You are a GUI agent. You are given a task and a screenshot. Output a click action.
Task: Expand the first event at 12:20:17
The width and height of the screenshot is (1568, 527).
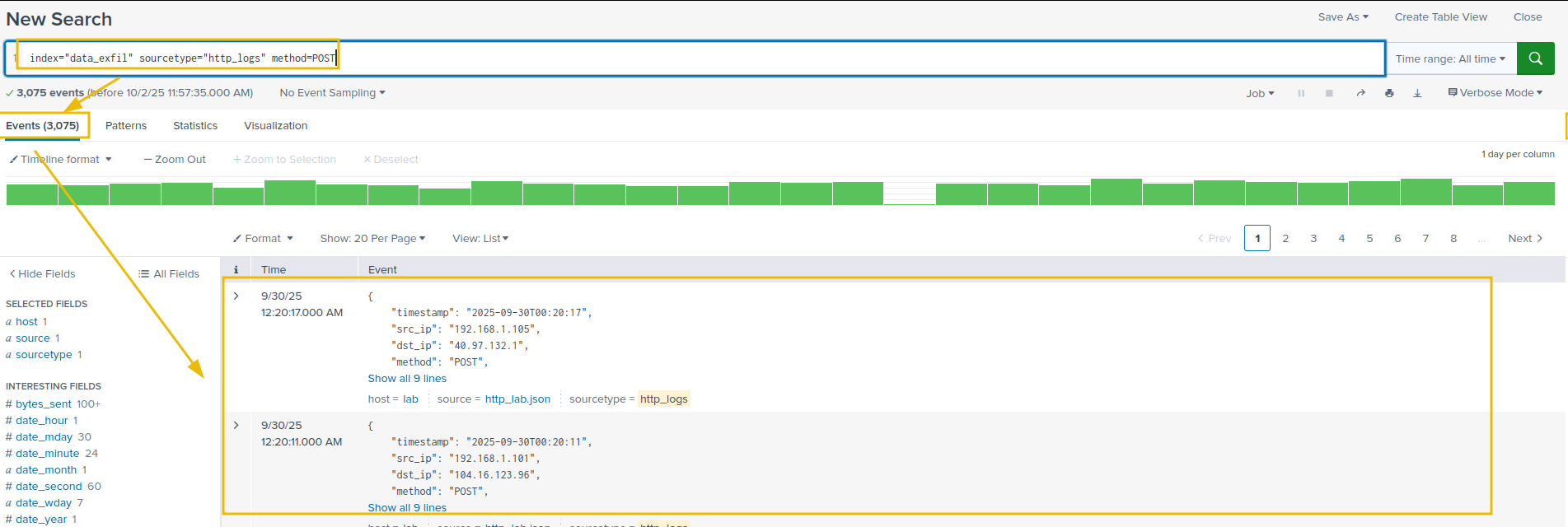[236, 296]
